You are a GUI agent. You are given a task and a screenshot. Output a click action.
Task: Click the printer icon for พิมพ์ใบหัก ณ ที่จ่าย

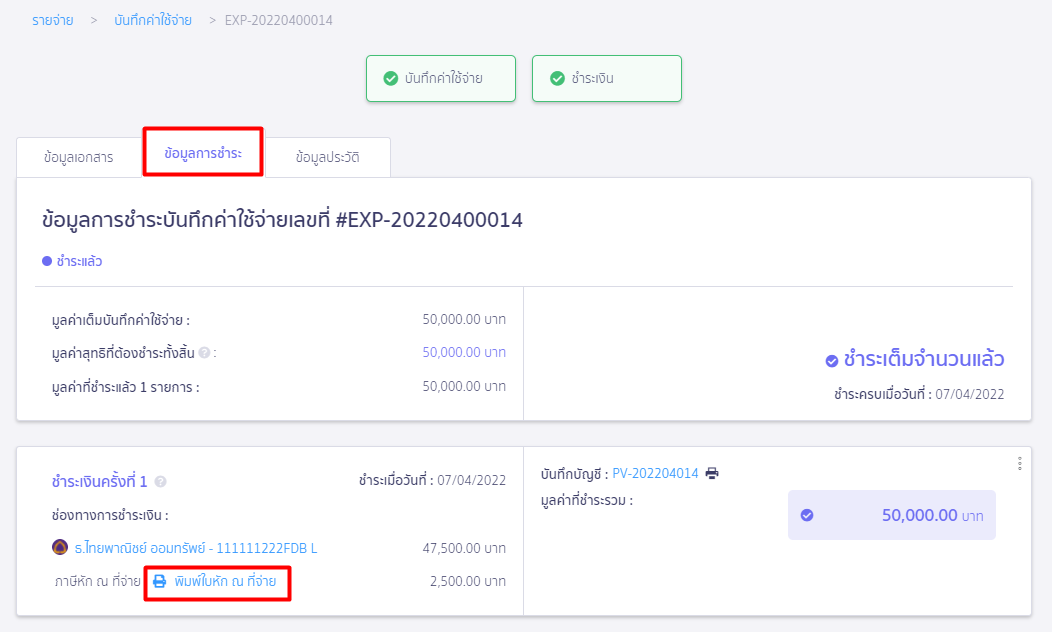(159, 581)
